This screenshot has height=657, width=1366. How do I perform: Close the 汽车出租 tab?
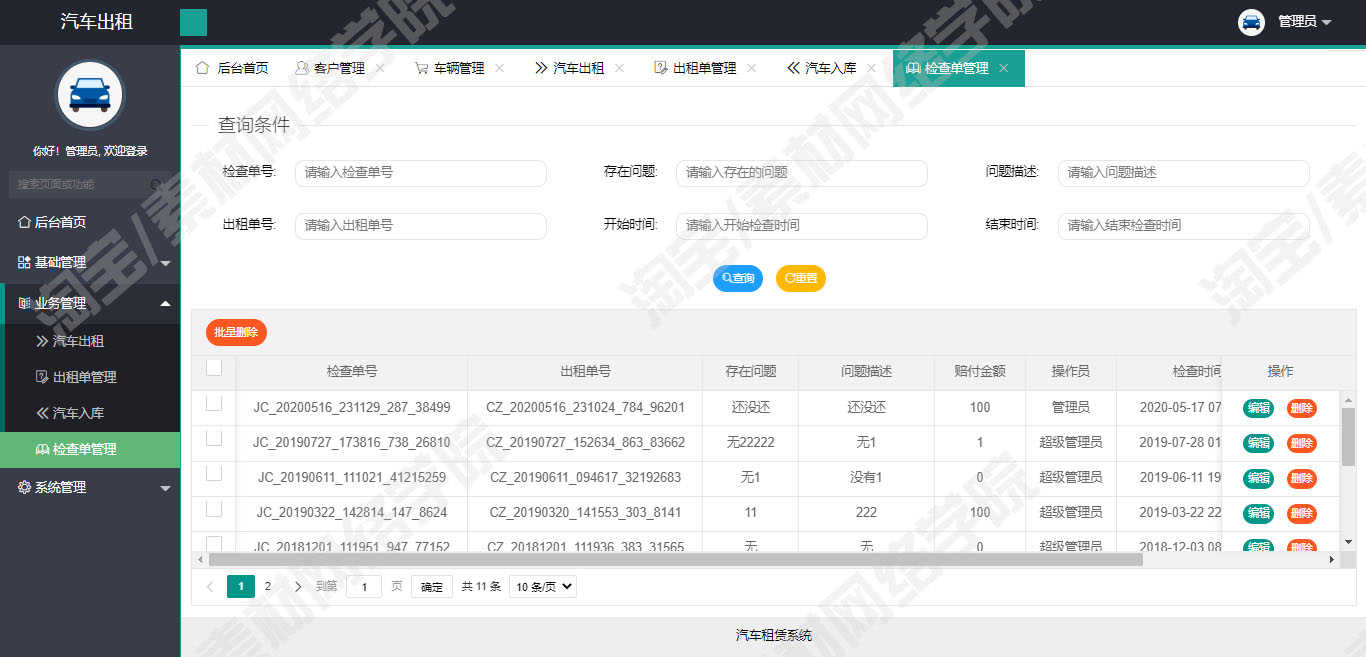coord(620,68)
